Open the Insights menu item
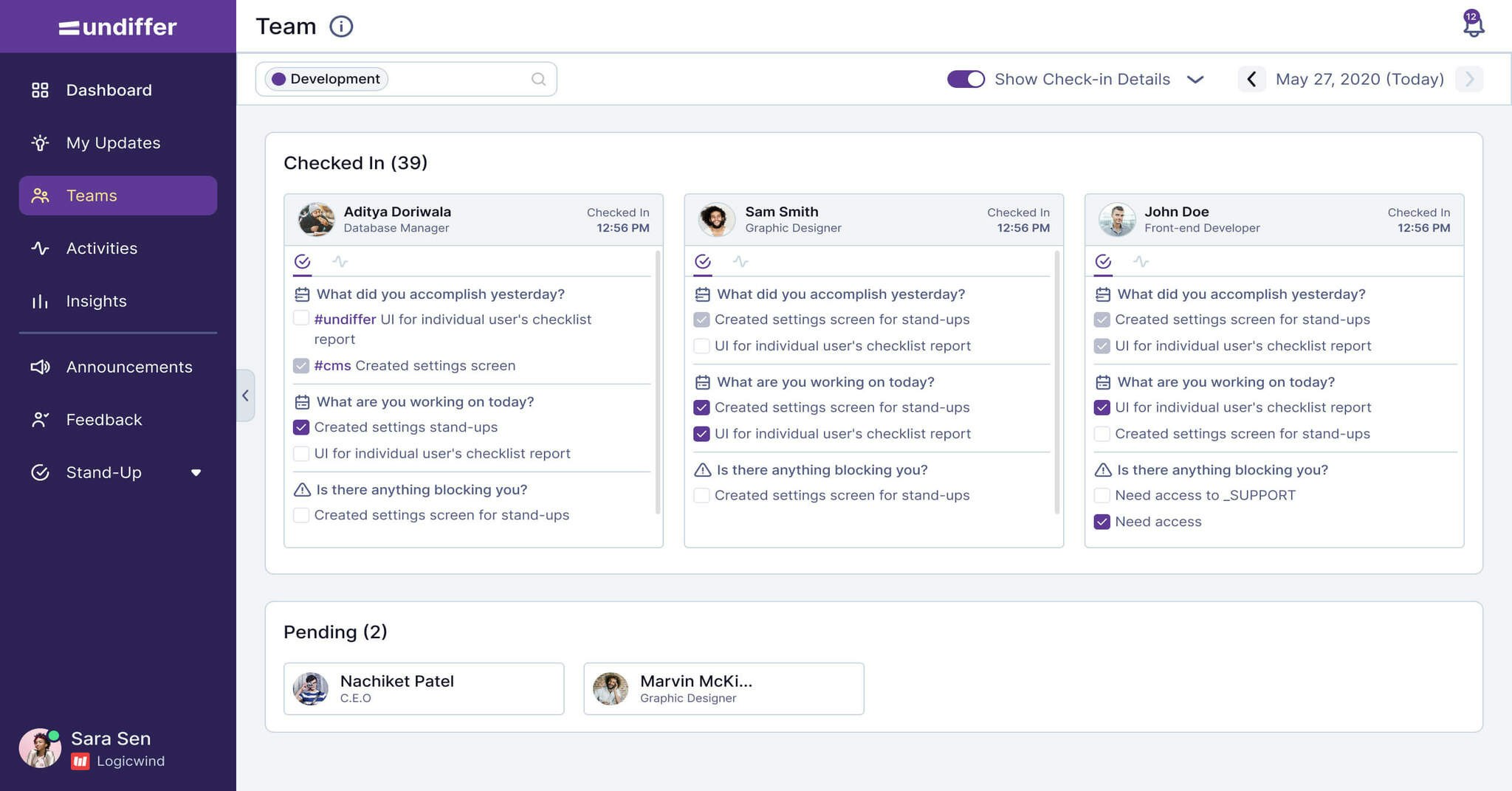This screenshot has width=1512, height=791. [x=118, y=301]
